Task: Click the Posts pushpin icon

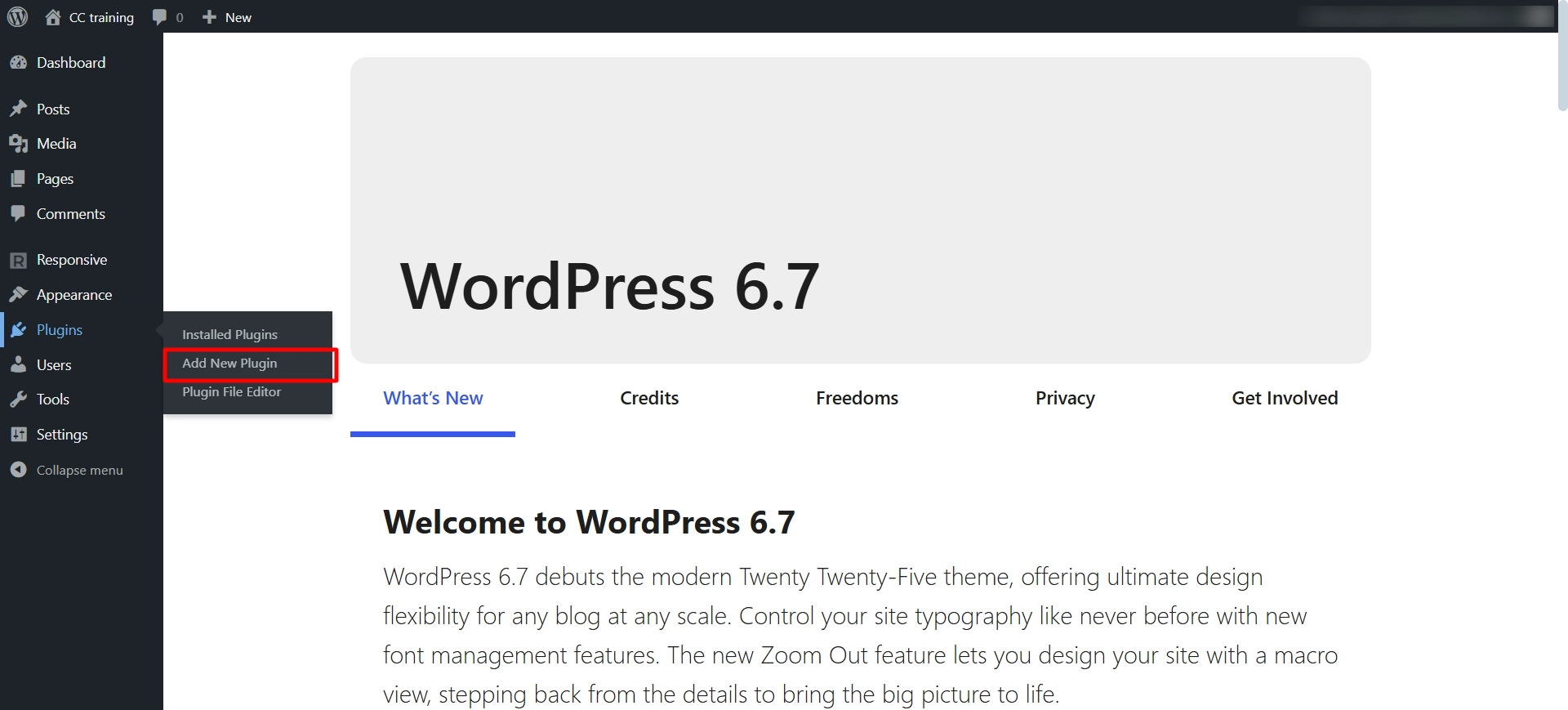Action: (x=18, y=109)
